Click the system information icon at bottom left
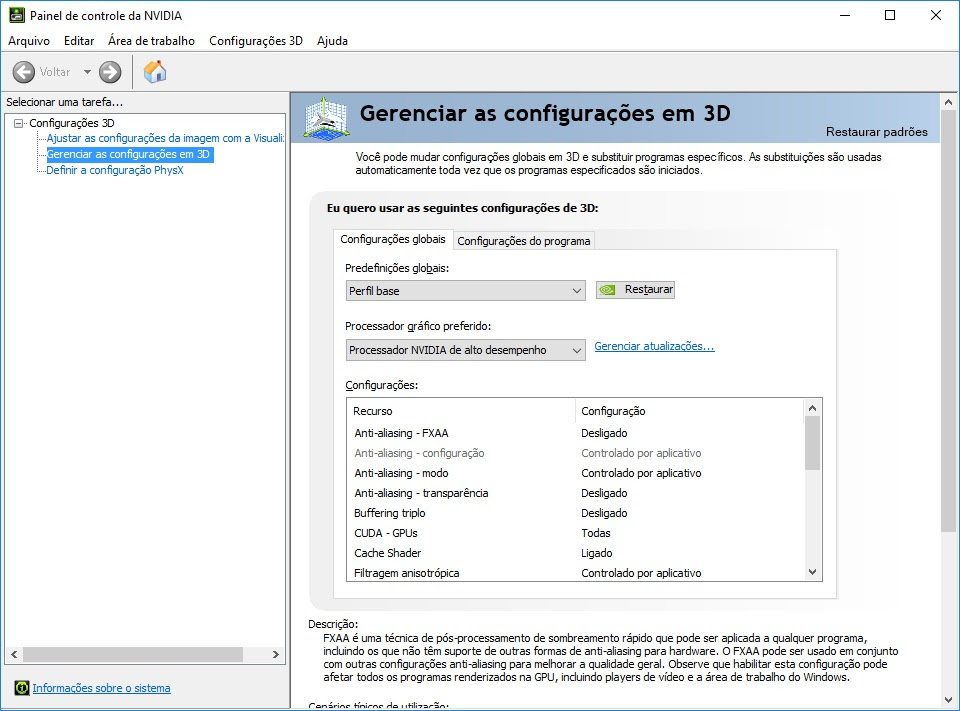 pyautogui.click(x=21, y=688)
